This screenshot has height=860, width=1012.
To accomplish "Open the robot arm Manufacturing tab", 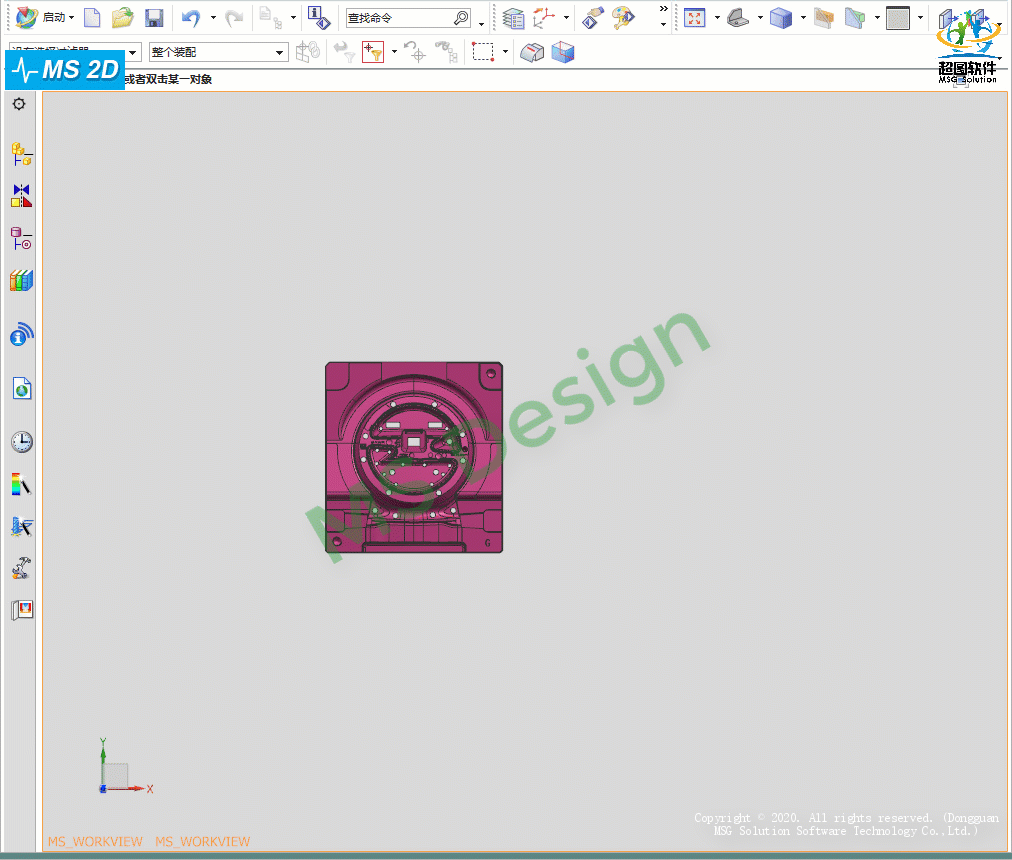I will tap(21, 568).
